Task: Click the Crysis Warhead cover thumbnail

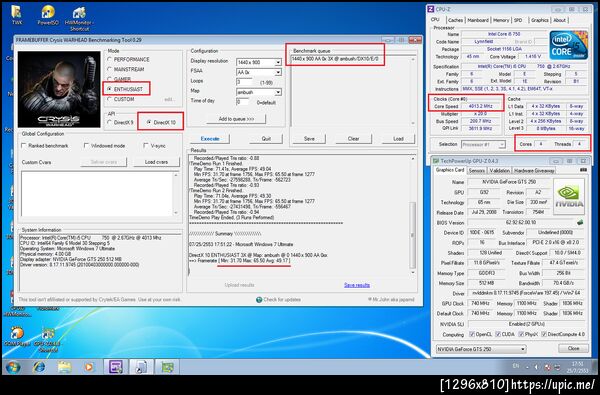Action: 59,89
